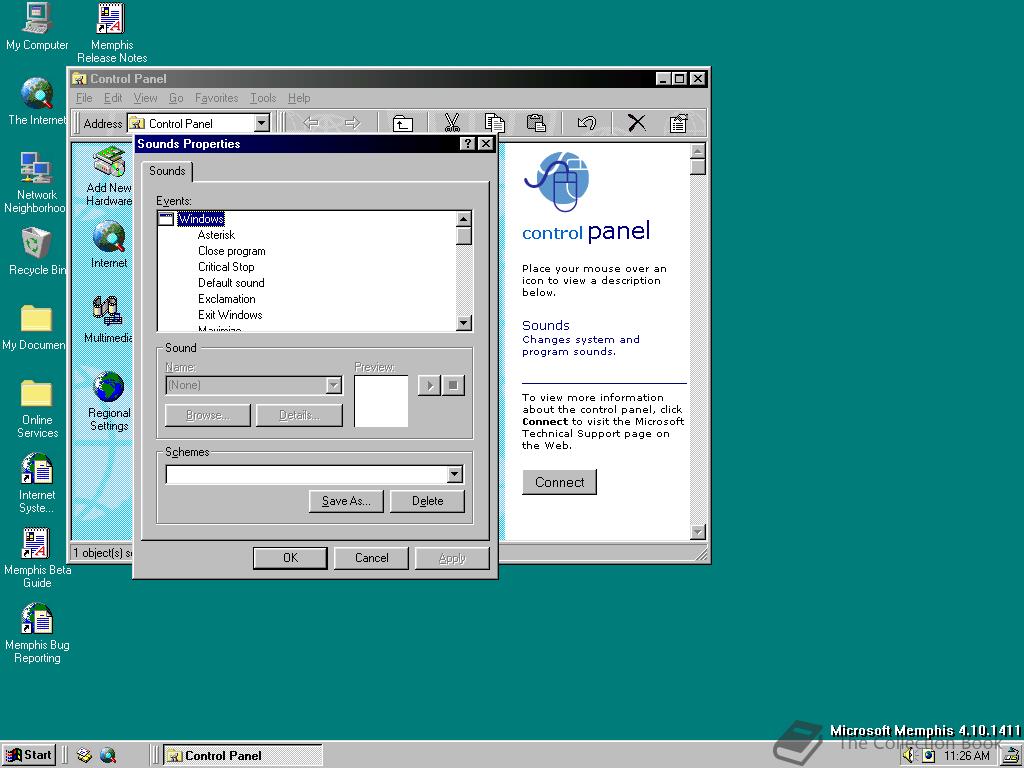Click the Copy toolbar icon
The height and width of the screenshot is (768, 1024).
click(x=494, y=123)
